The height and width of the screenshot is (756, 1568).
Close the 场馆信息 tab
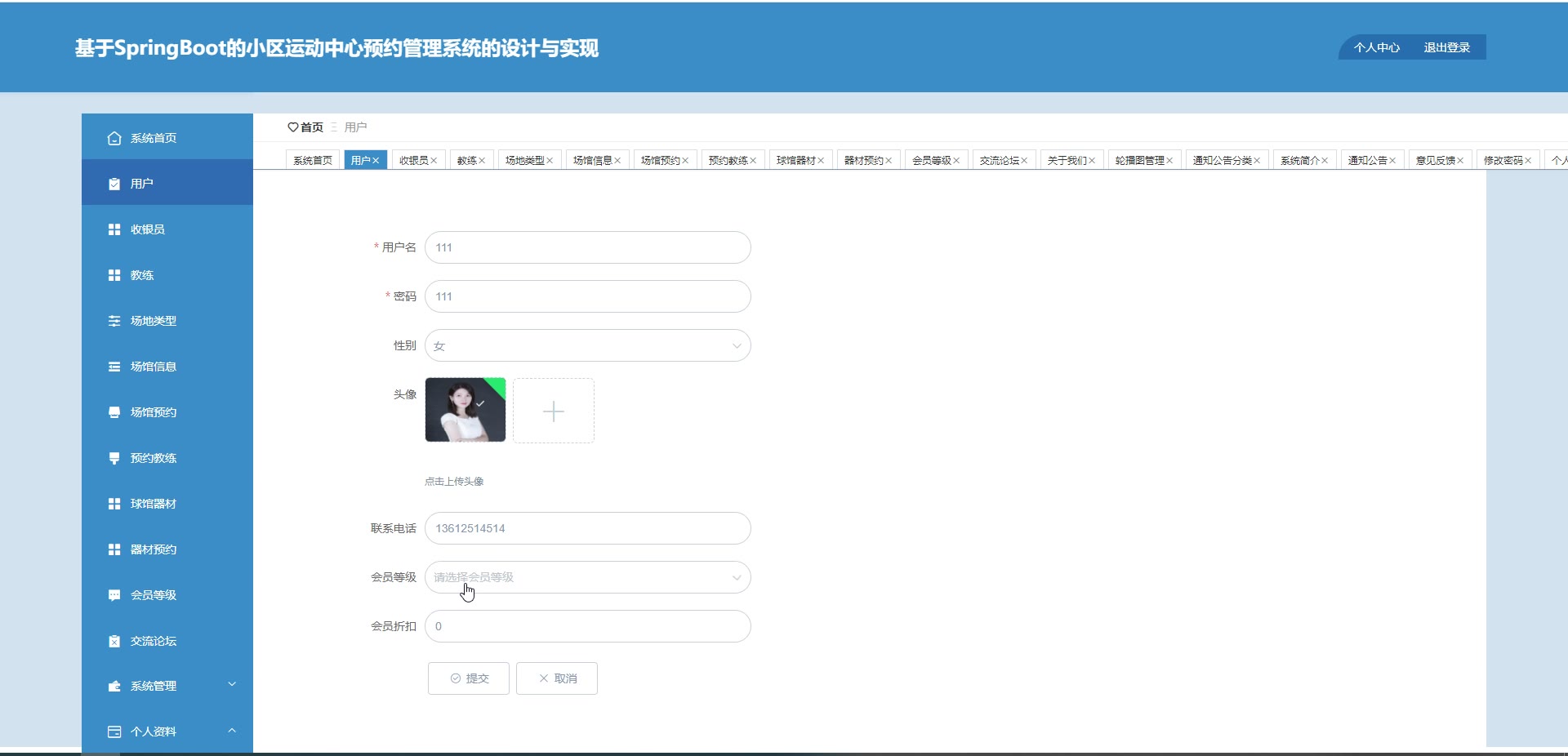(x=617, y=161)
